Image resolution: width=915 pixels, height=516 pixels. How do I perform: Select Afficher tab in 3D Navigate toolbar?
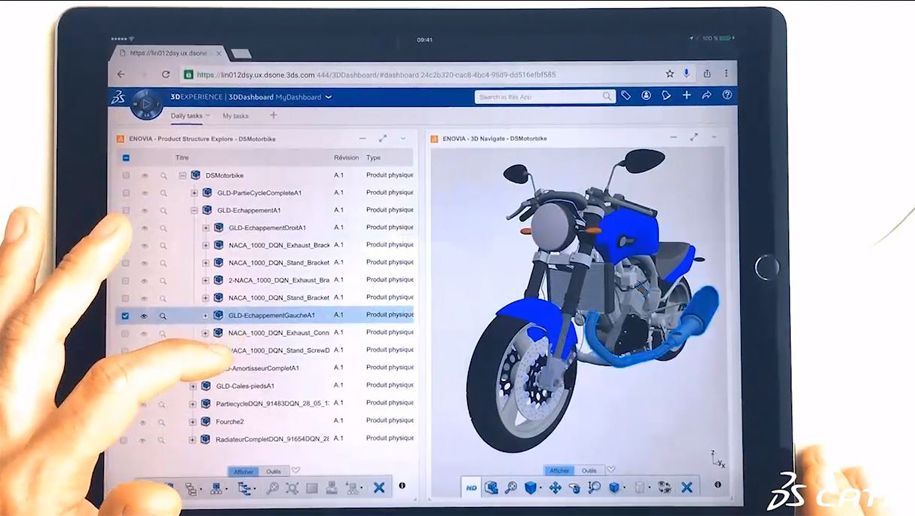[x=559, y=470]
